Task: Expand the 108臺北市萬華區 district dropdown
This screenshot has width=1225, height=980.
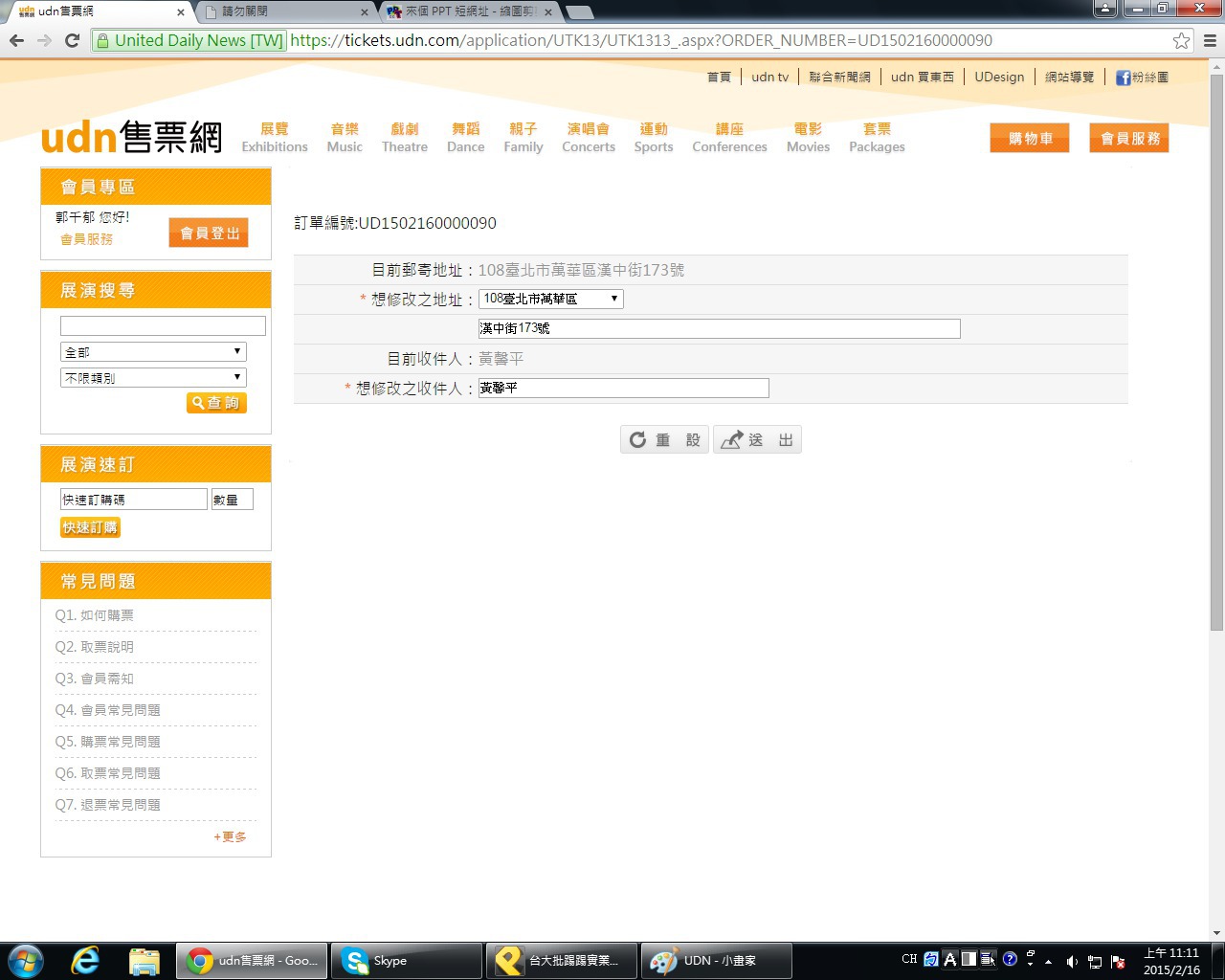Action: (550, 299)
